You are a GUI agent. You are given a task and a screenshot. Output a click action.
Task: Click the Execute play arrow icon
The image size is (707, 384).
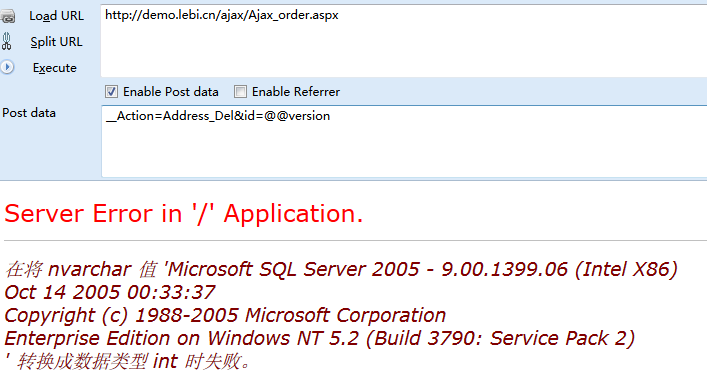[x=7, y=68]
